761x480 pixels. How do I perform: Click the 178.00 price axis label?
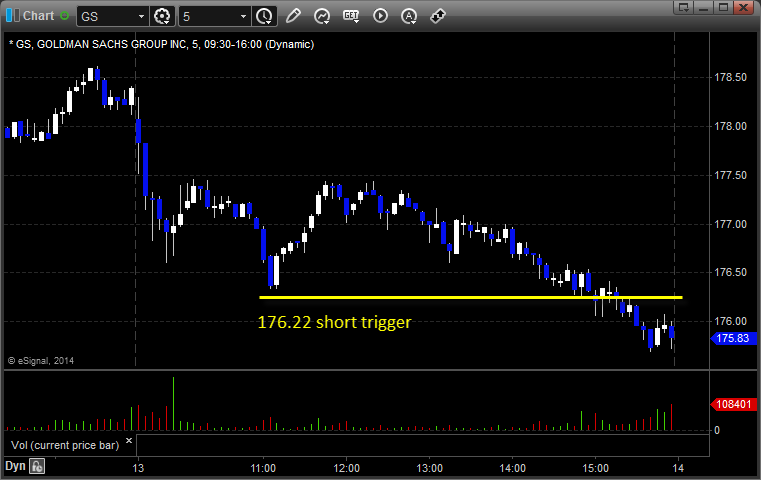(730, 126)
